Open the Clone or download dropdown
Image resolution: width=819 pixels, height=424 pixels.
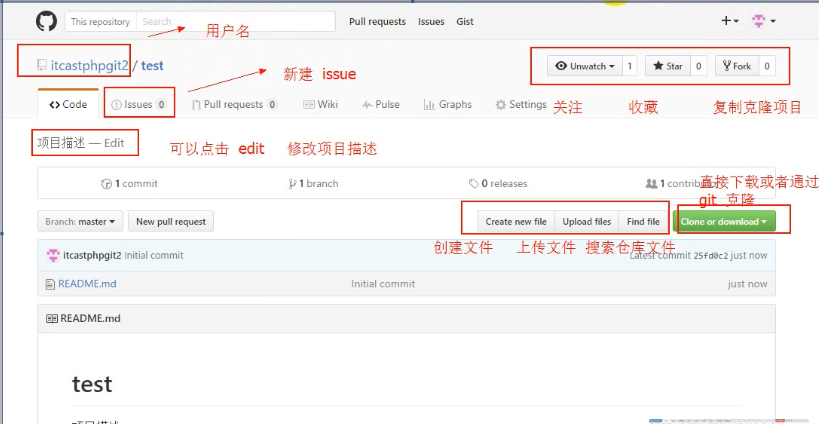point(724,221)
